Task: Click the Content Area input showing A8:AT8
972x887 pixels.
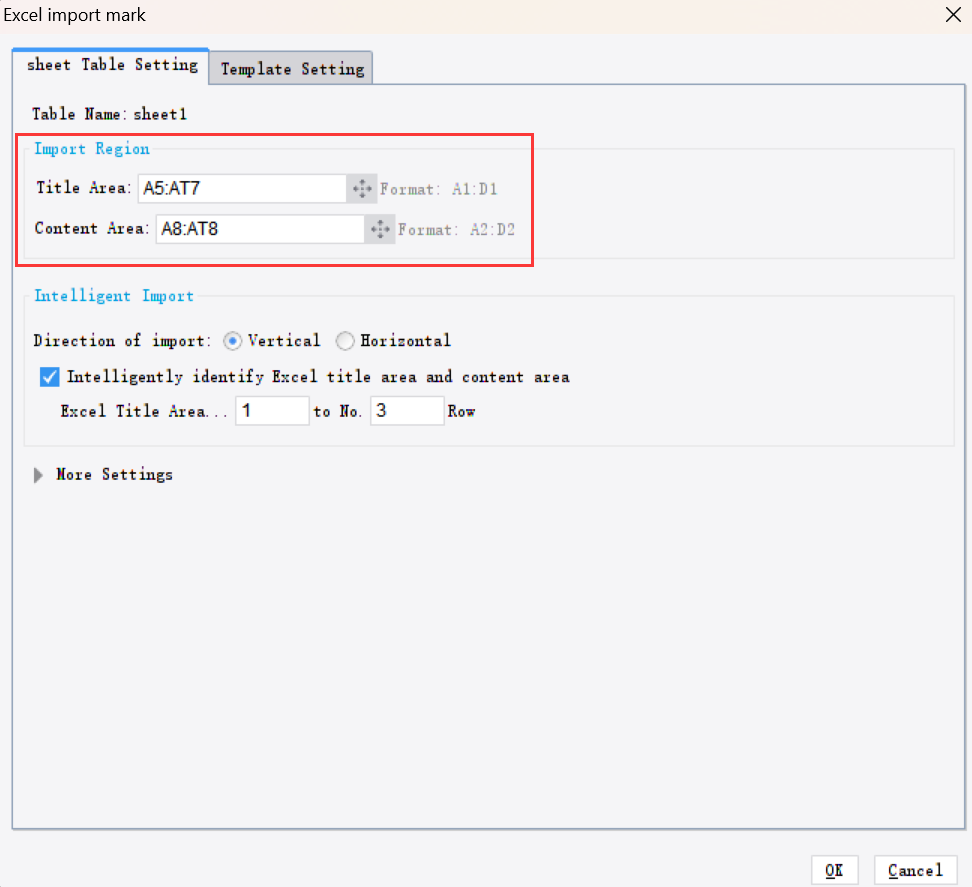Action: pyautogui.click(x=260, y=229)
